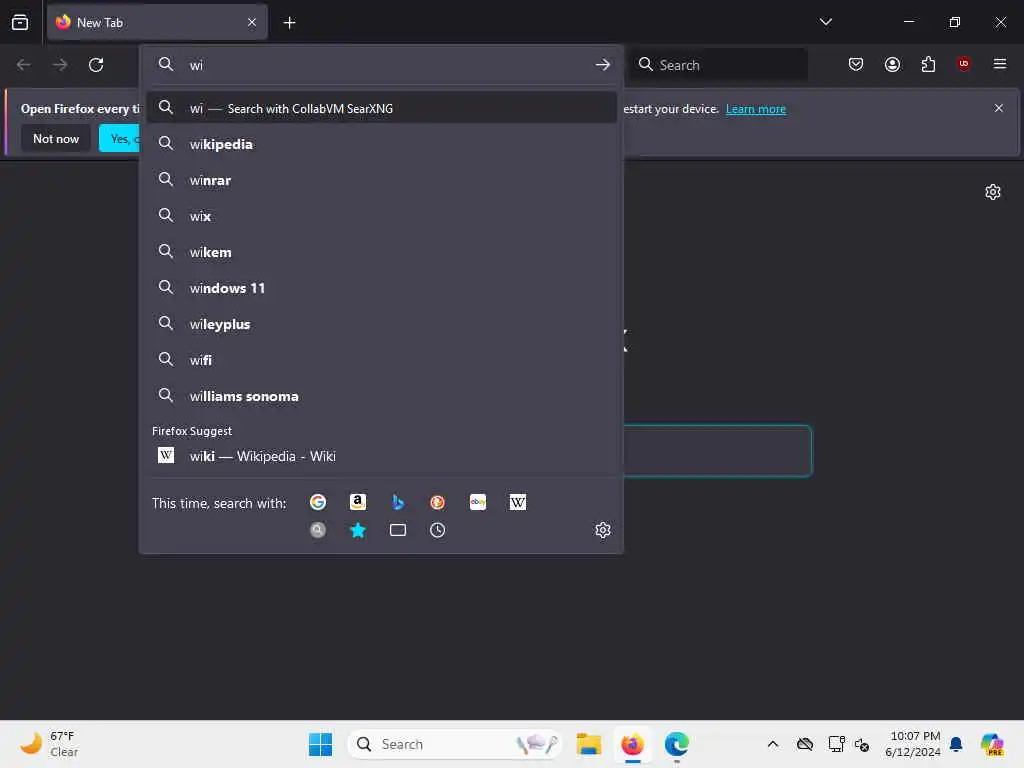The width and height of the screenshot is (1024, 768).
Task: Click the Windows taskbar Search box
Action: [x=455, y=744]
